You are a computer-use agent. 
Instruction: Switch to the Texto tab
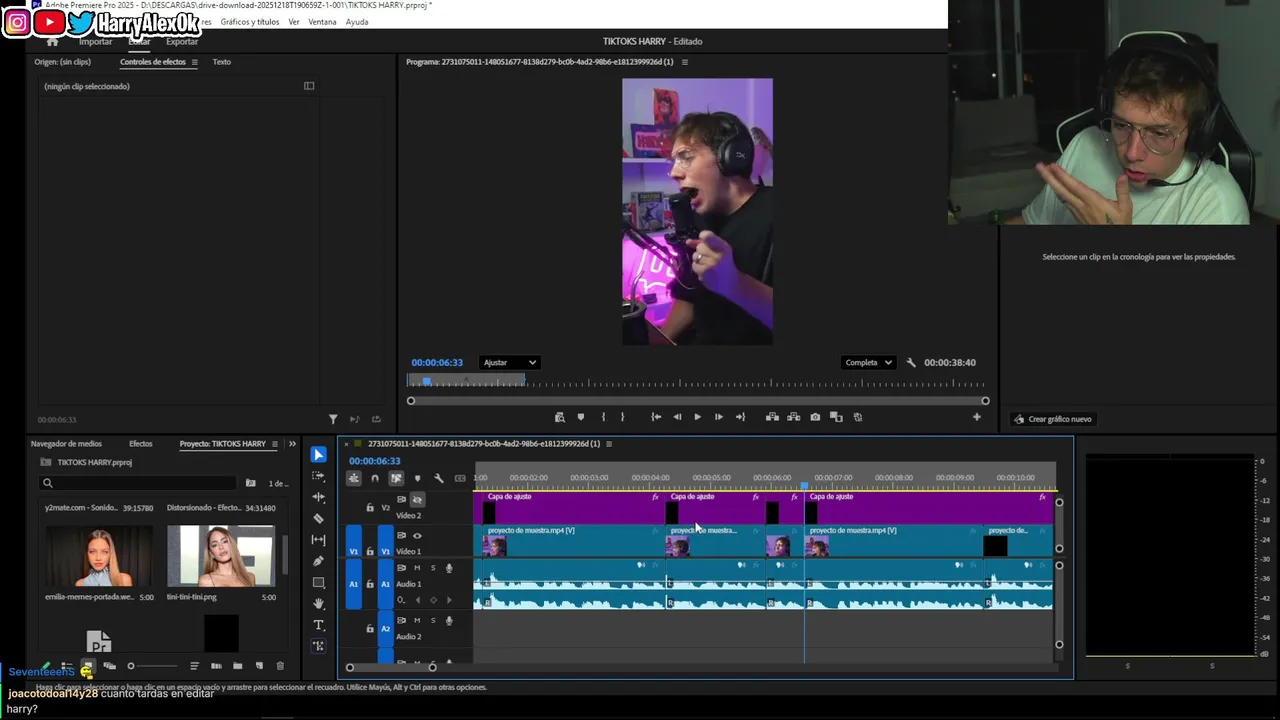[x=221, y=62]
